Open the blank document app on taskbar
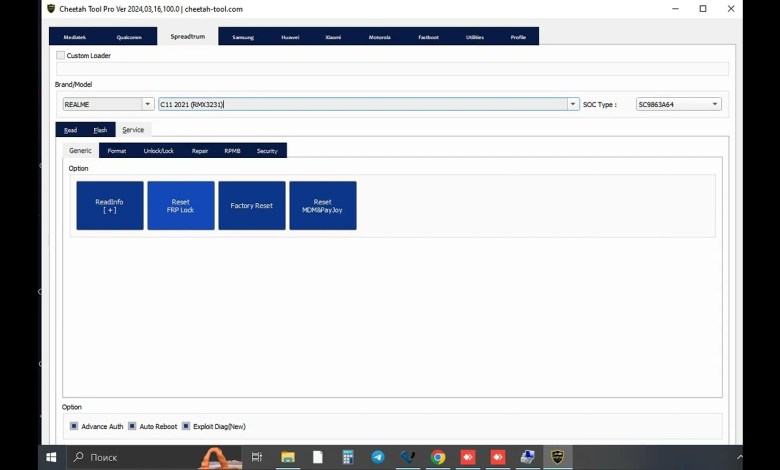The height and width of the screenshot is (470, 780). pyautogui.click(x=318, y=457)
